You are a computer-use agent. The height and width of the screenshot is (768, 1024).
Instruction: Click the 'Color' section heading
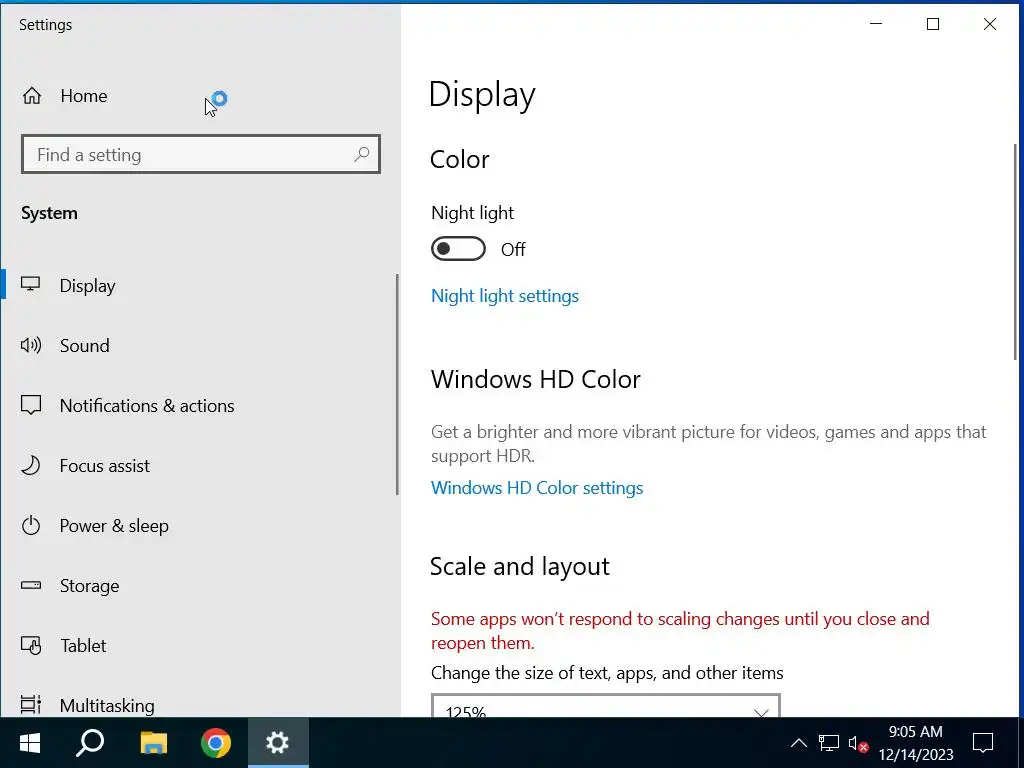[x=460, y=159]
